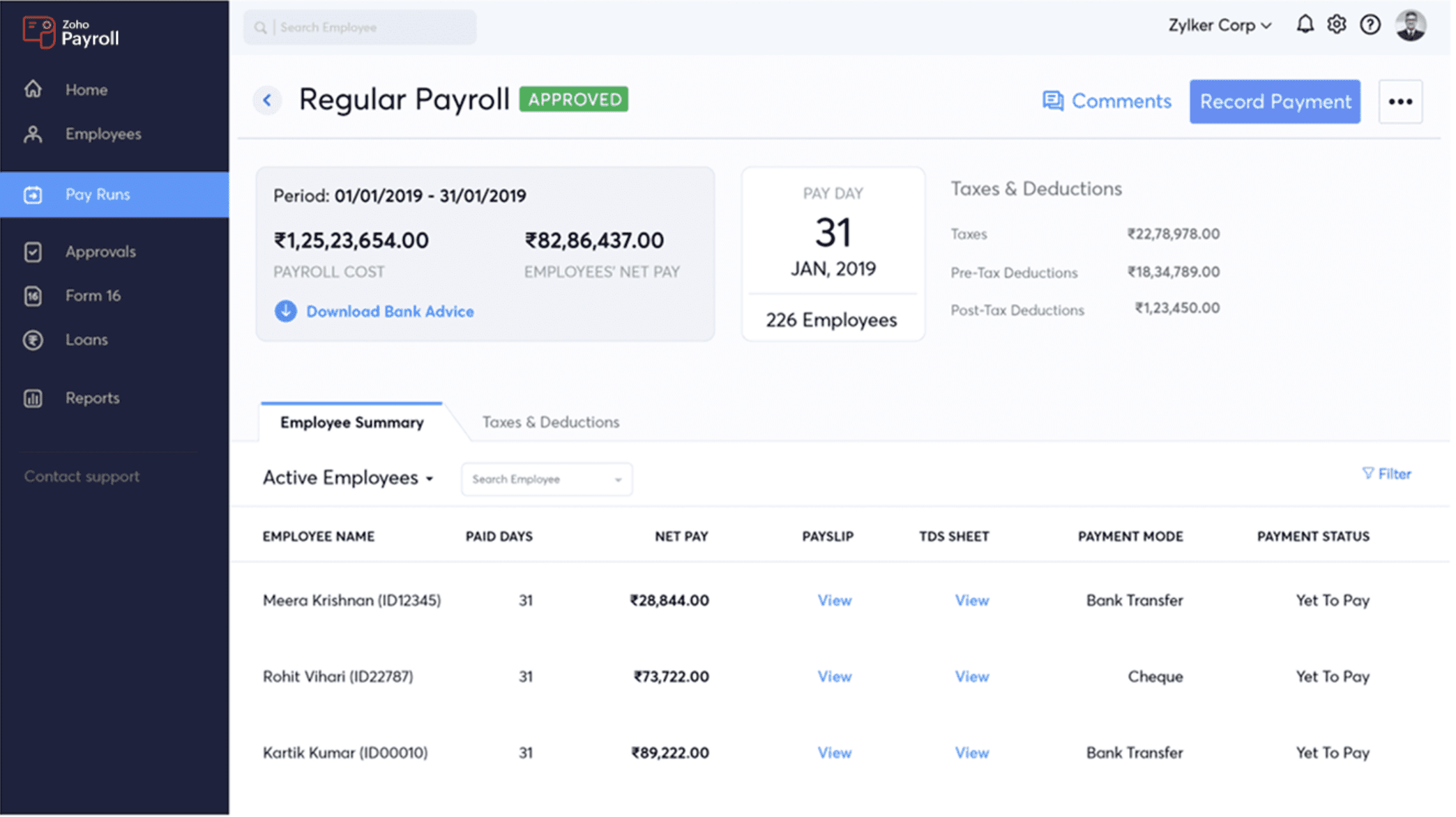Click the back arrow beside Regular Payroll
This screenshot has height=817, width=1456.
pyautogui.click(x=267, y=100)
